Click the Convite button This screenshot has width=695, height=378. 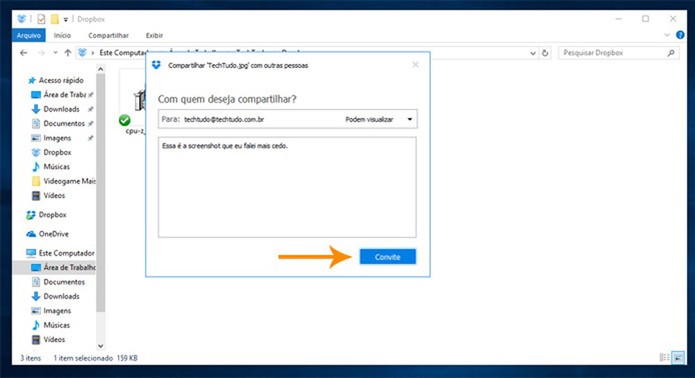coord(387,257)
